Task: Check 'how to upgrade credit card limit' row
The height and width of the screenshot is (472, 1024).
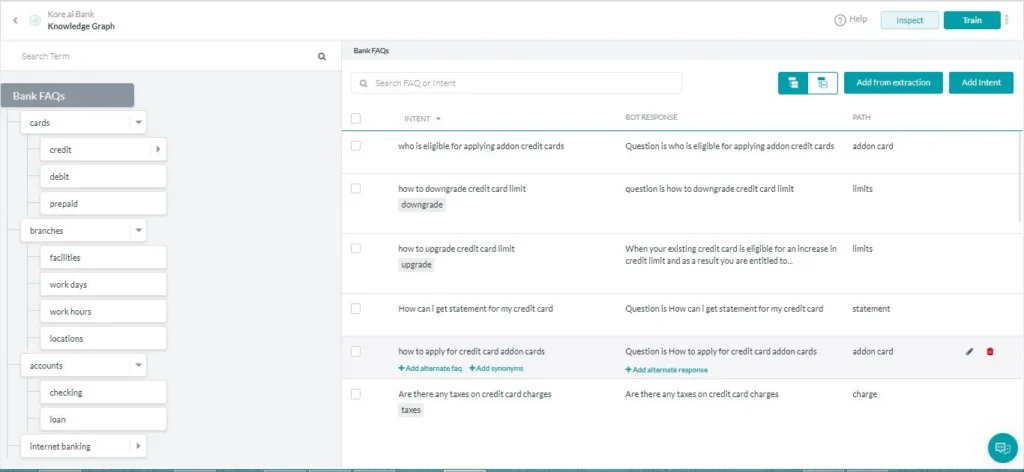Action: tap(356, 249)
